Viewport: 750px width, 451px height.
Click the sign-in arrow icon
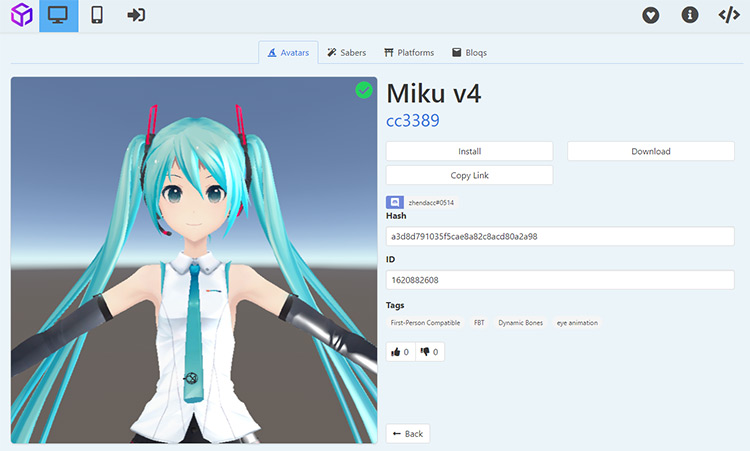tap(136, 15)
